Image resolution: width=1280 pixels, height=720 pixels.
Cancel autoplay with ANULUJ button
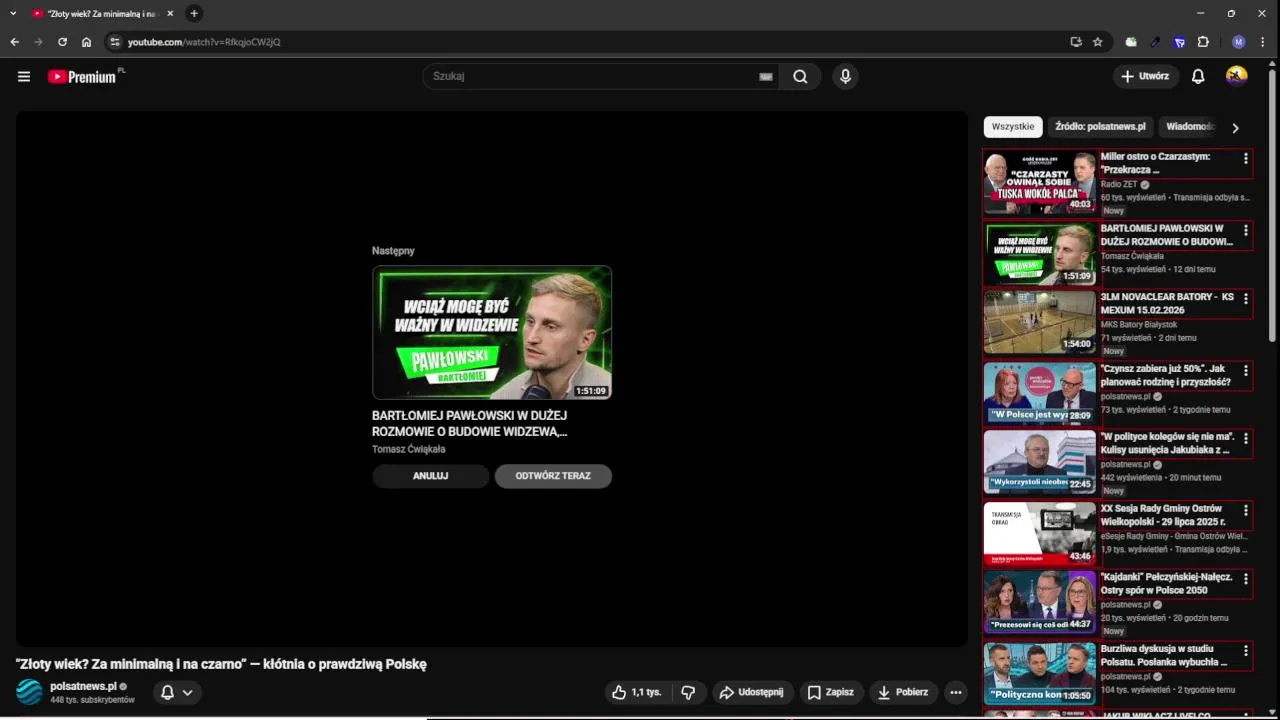[431, 476]
